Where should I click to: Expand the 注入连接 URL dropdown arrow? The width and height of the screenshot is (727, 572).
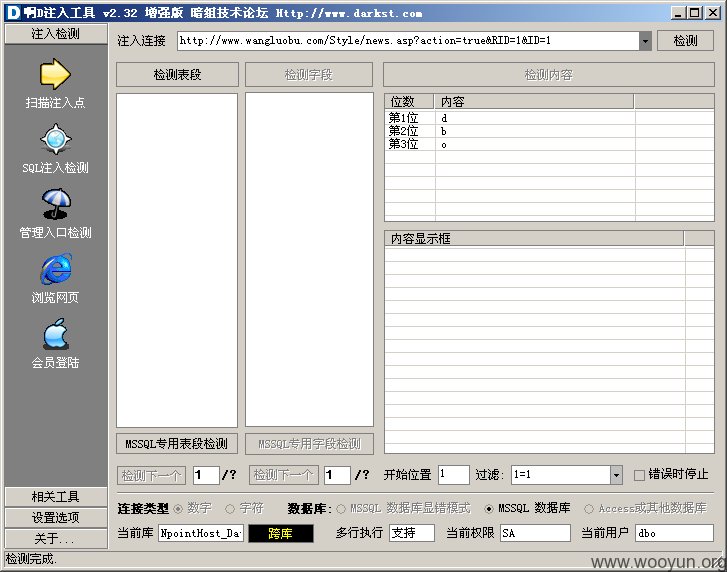pos(645,41)
